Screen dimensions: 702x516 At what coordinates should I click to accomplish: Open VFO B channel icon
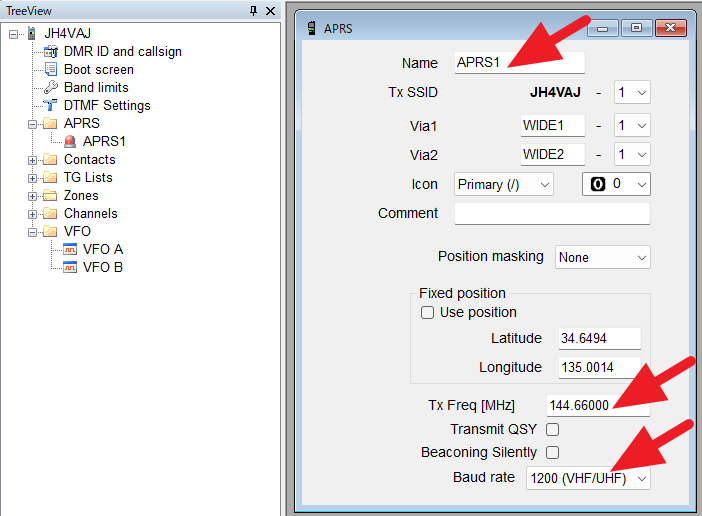pyautogui.click(x=70, y=267)
